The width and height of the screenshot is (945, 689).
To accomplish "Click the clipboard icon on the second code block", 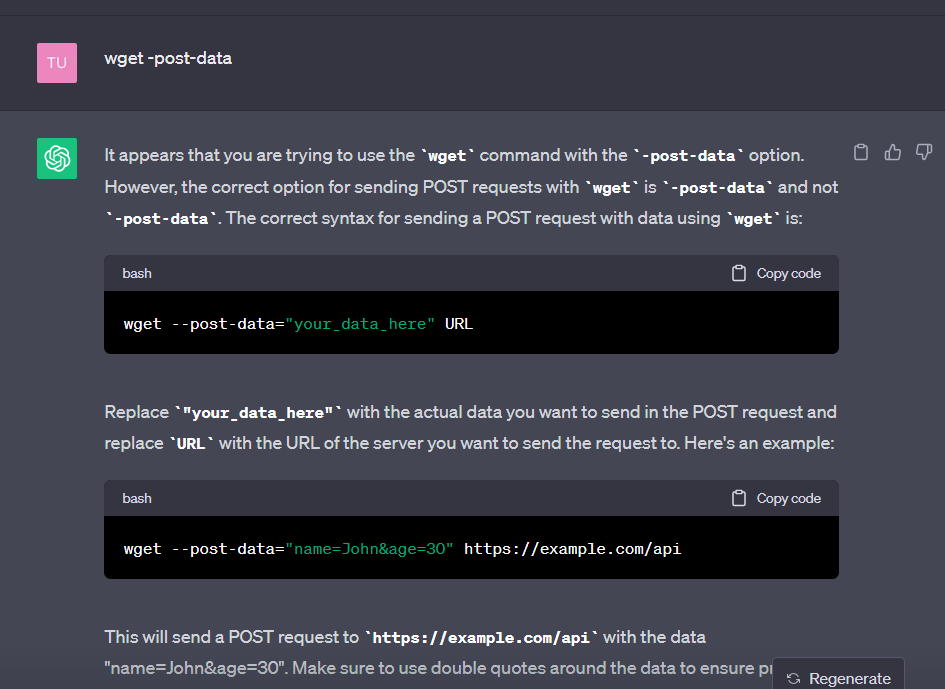I will click(x=738, y=497).
